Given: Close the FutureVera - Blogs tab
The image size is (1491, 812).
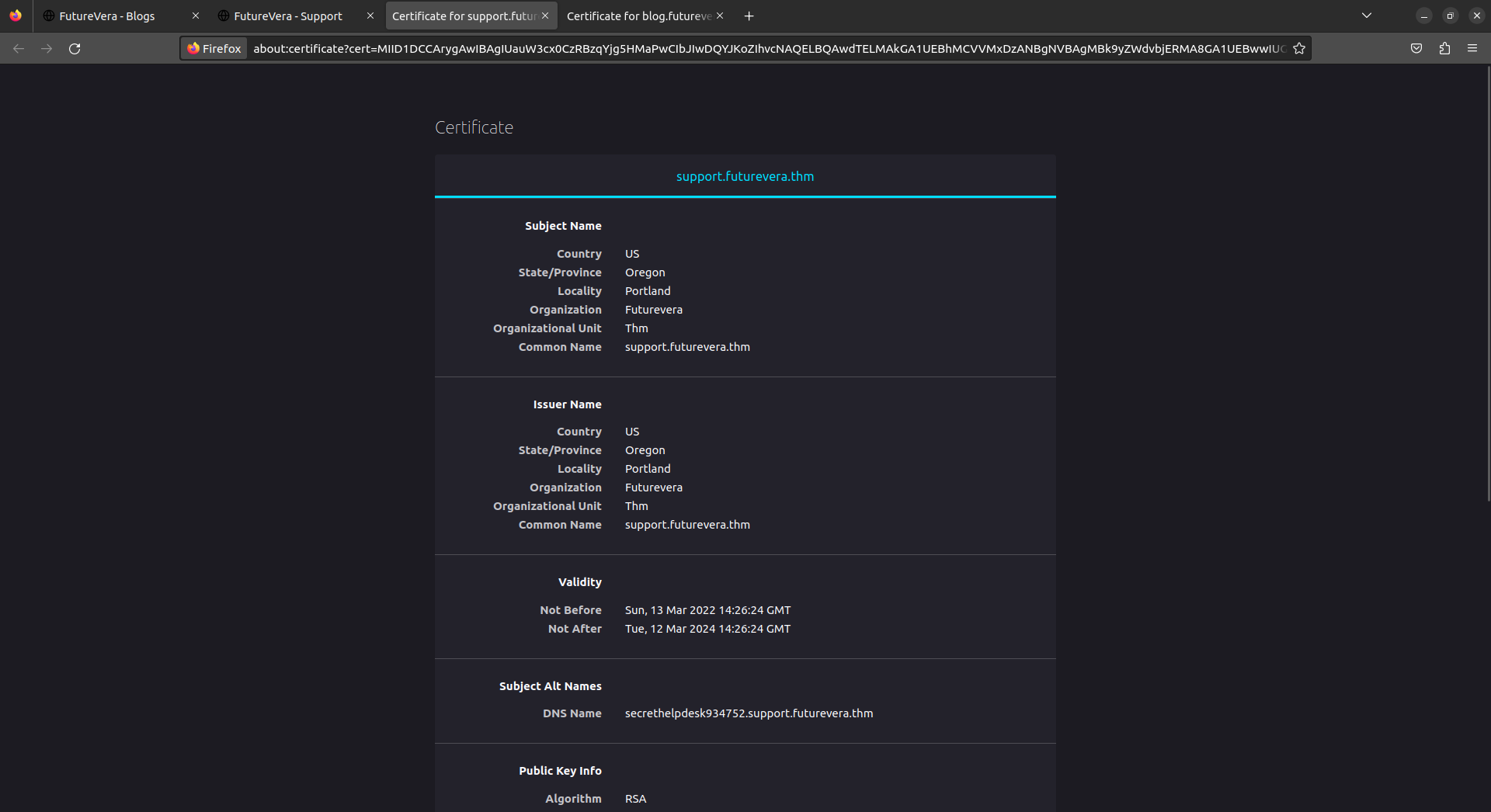Looking at the screenshot, I should click(196, 16).
